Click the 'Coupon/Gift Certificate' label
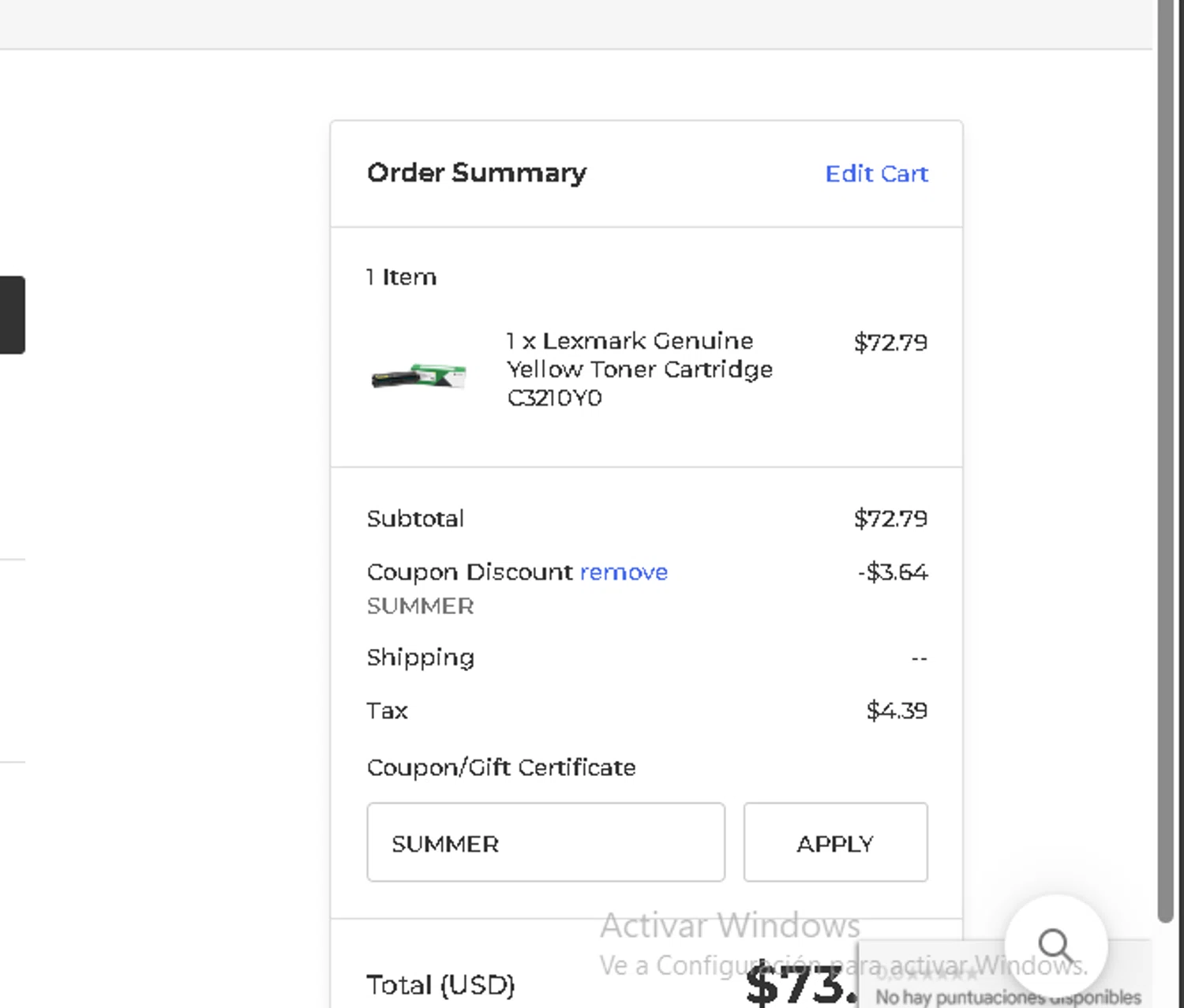 pos(501,767)
